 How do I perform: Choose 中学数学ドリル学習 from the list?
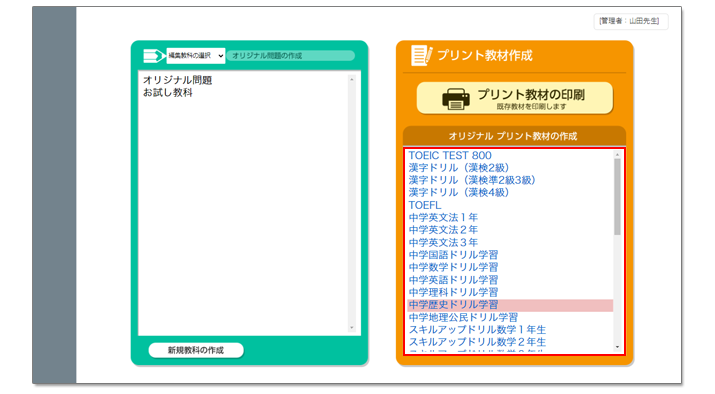click(x=453, y=267)
